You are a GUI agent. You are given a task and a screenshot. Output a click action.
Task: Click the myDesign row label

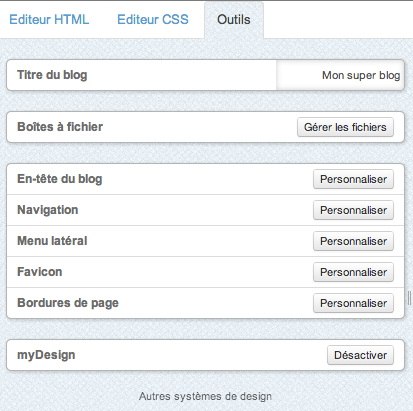pyautogui.click(x=46, y=355)
